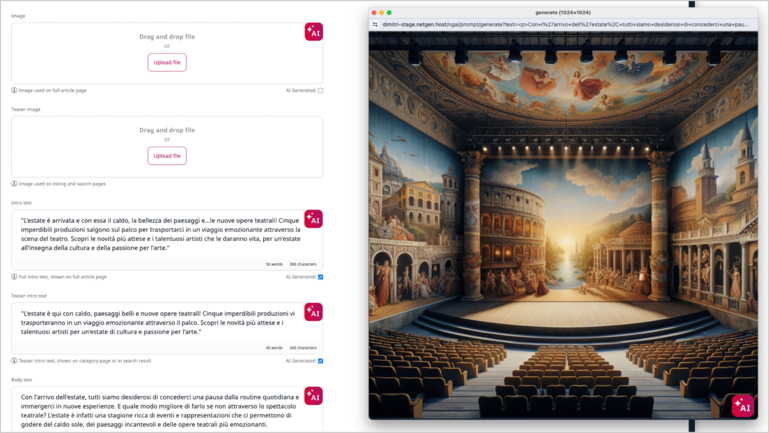The image size is (769, 433).
Task: Click the AI icon in the Image field
Action: click(x=313, y=32)
